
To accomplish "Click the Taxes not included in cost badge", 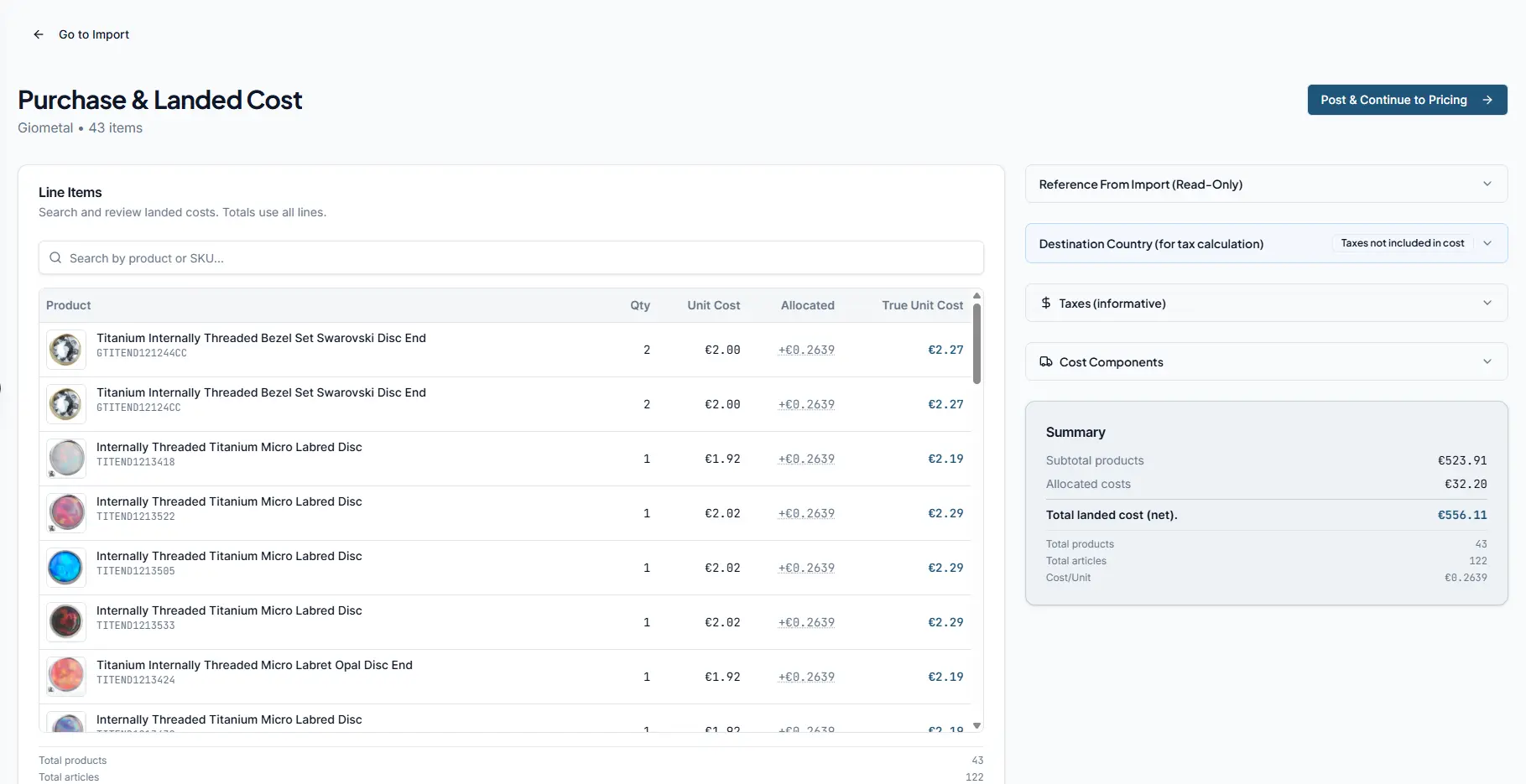I will click(1402, 243).
